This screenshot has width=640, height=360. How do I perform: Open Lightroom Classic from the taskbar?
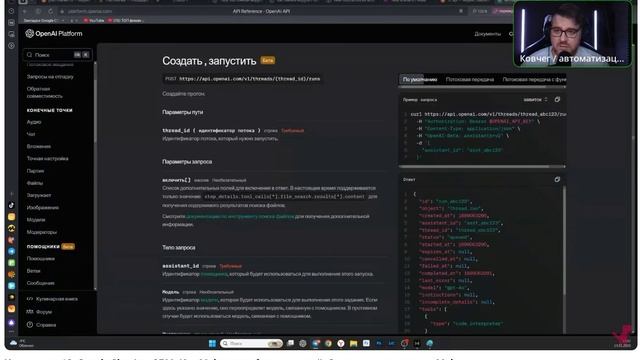click(392, 343)
